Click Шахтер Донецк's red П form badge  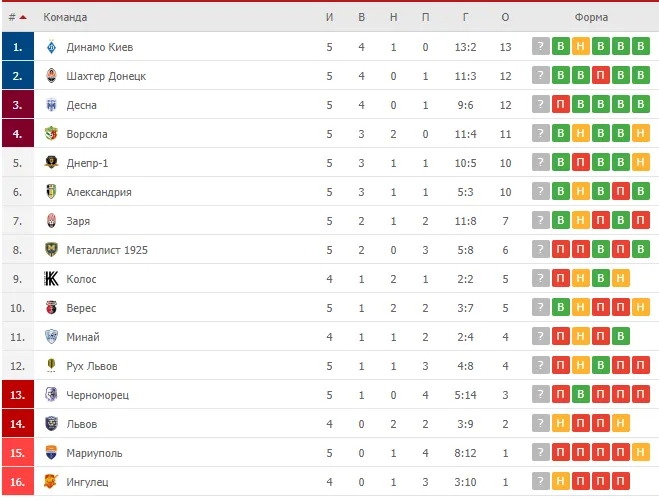601,76
